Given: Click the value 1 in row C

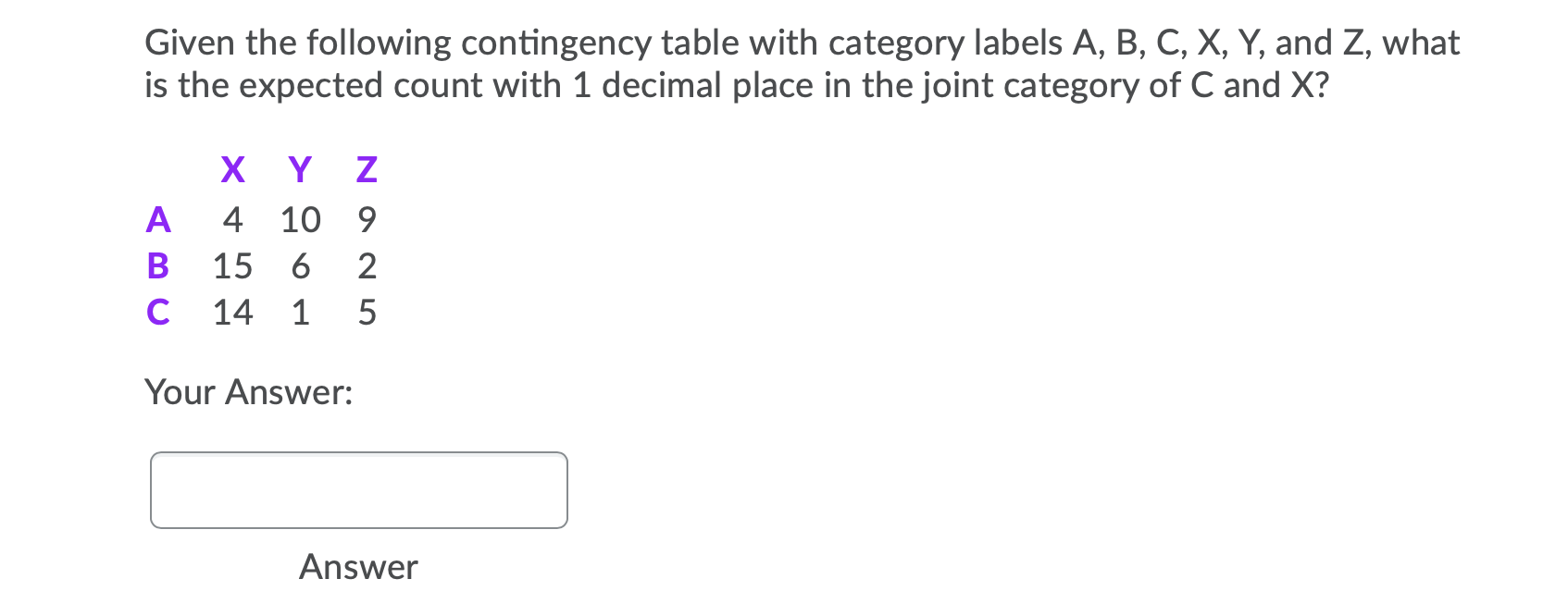Looking at the screenshot, I should tap(300, 312).
